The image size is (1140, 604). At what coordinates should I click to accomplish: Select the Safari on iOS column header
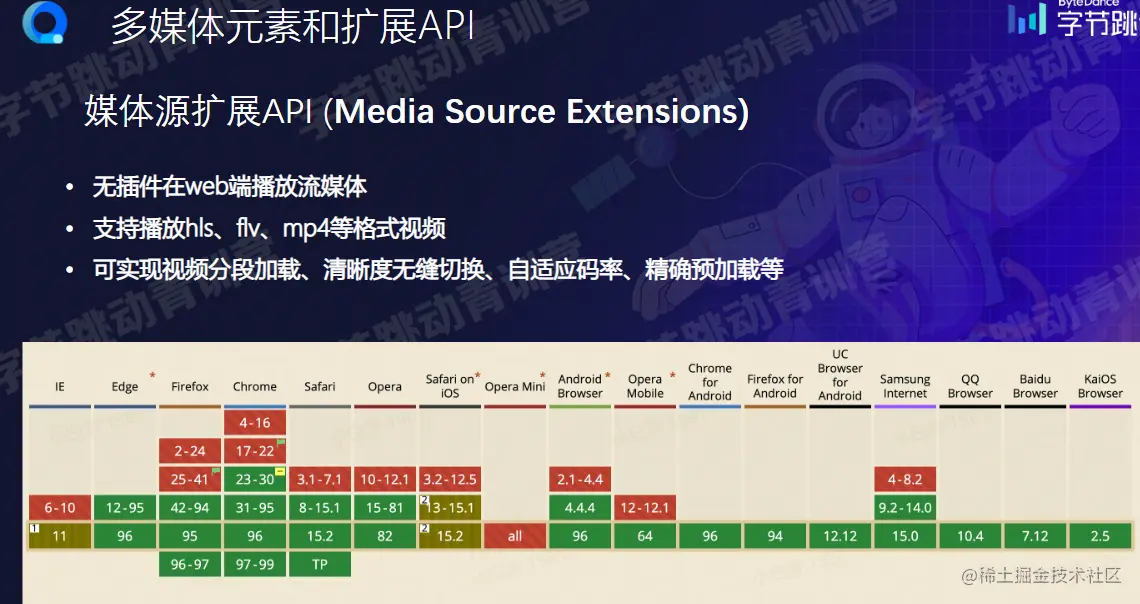click(450, 386)
